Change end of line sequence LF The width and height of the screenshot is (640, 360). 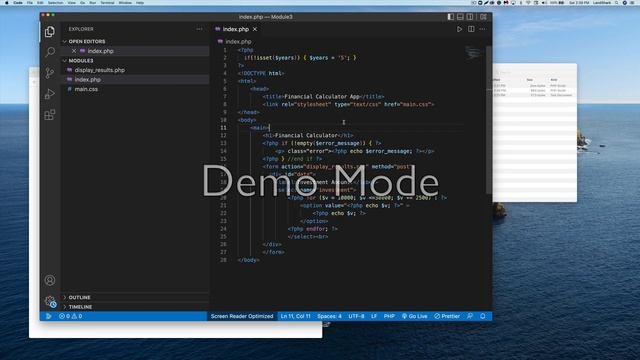(x=374, y=316)
